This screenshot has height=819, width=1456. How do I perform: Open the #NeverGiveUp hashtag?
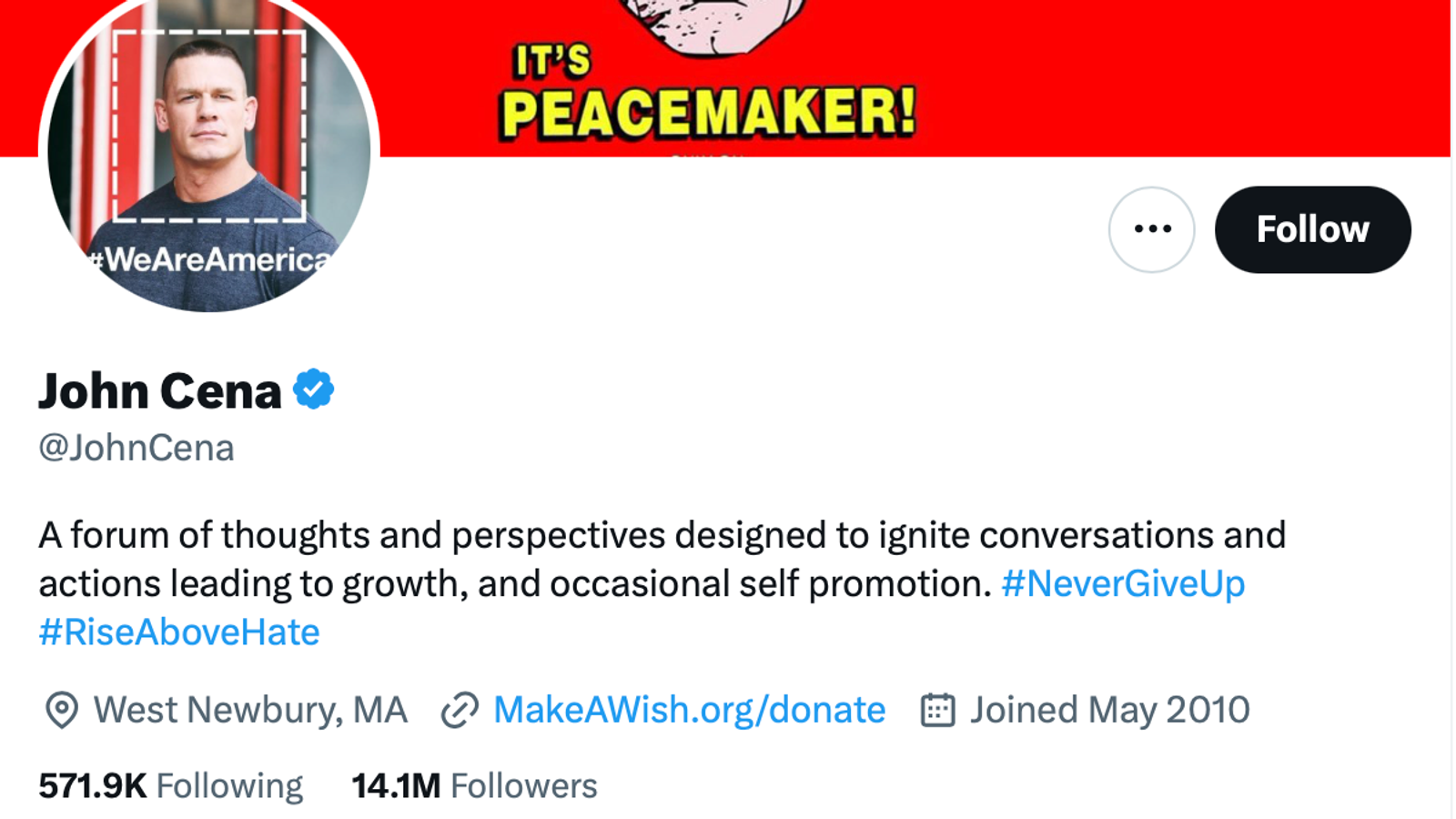[1123, 583]
